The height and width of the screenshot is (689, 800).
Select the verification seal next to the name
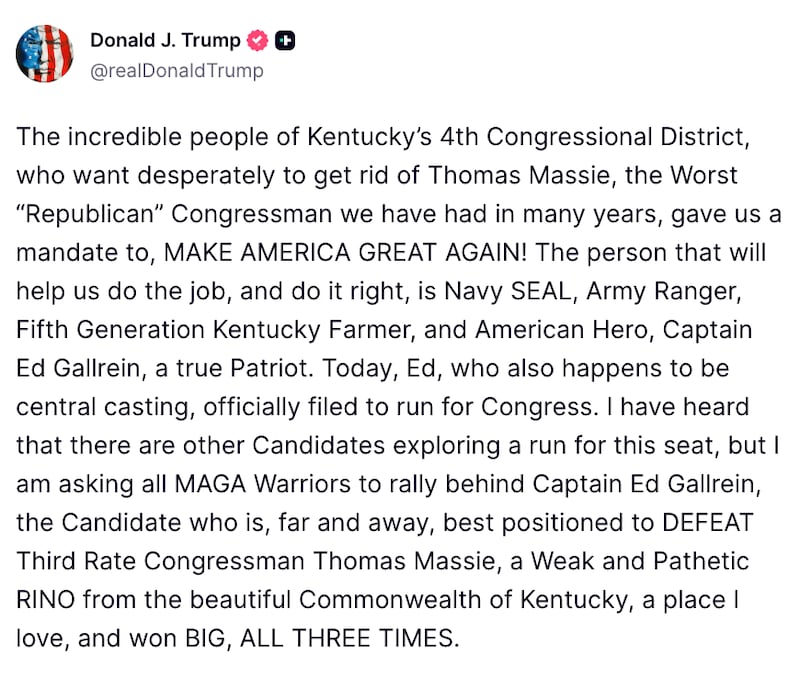256,40
